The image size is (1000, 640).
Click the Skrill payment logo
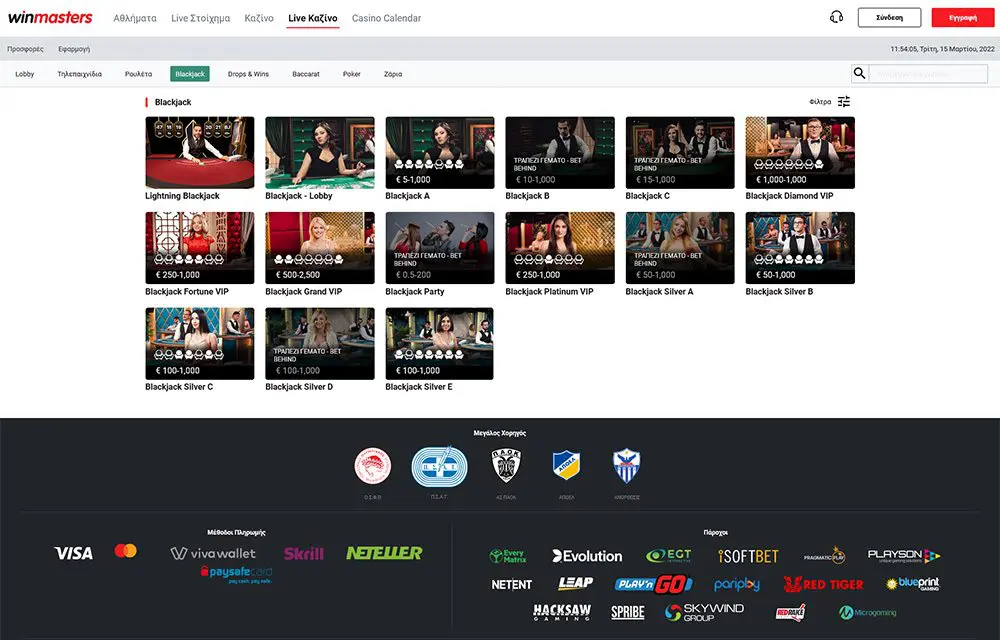303,553
